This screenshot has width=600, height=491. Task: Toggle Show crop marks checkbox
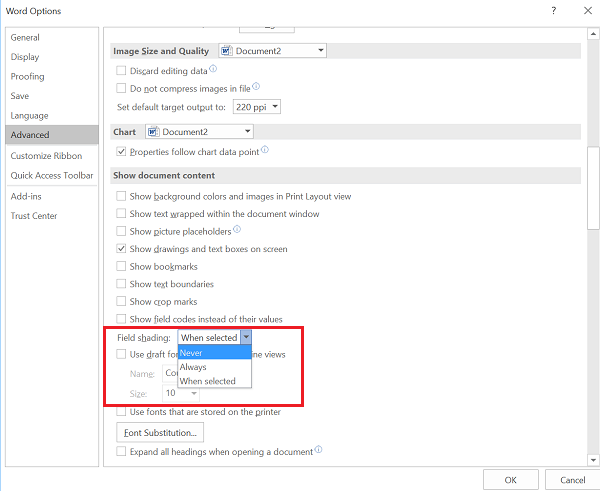coord(122,301)
